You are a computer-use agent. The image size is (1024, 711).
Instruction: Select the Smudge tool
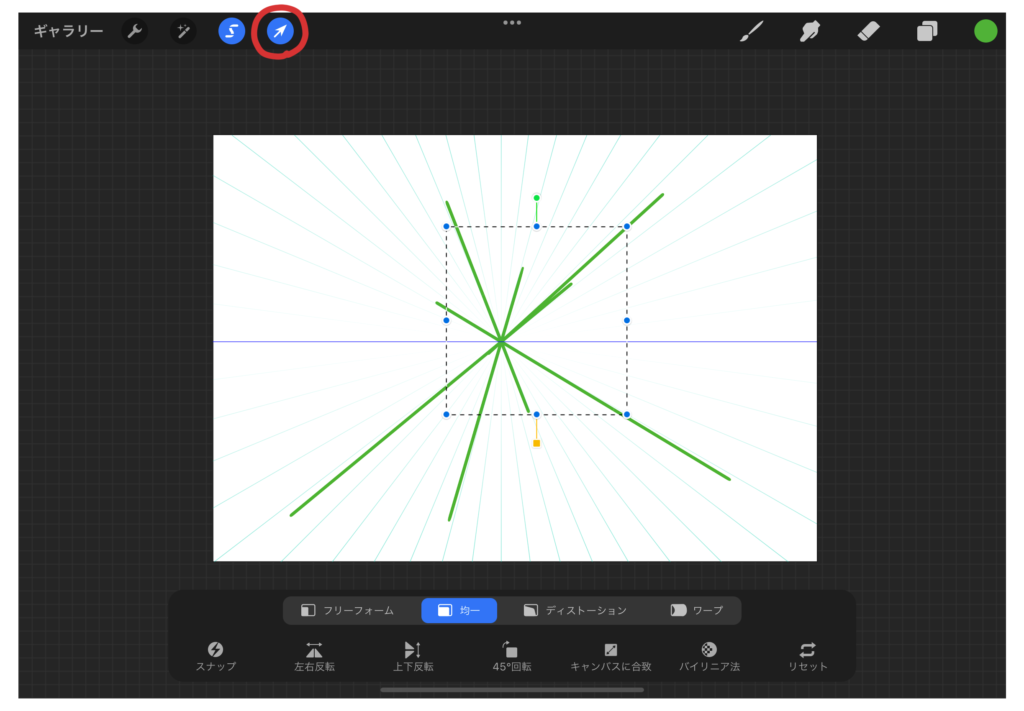click(810, 31)
